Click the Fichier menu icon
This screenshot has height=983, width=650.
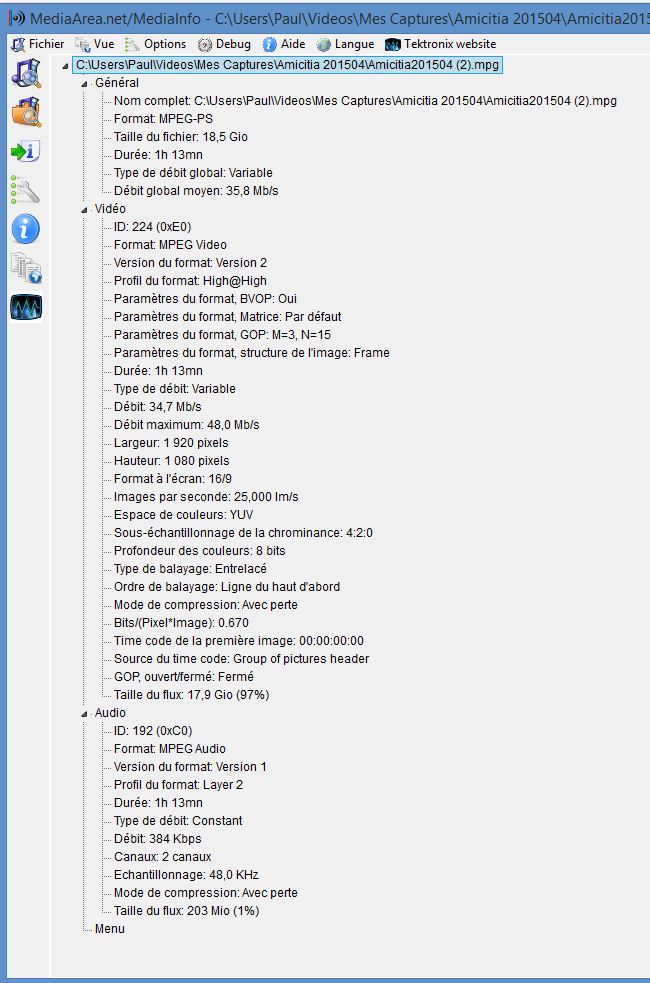coord(19,45)
